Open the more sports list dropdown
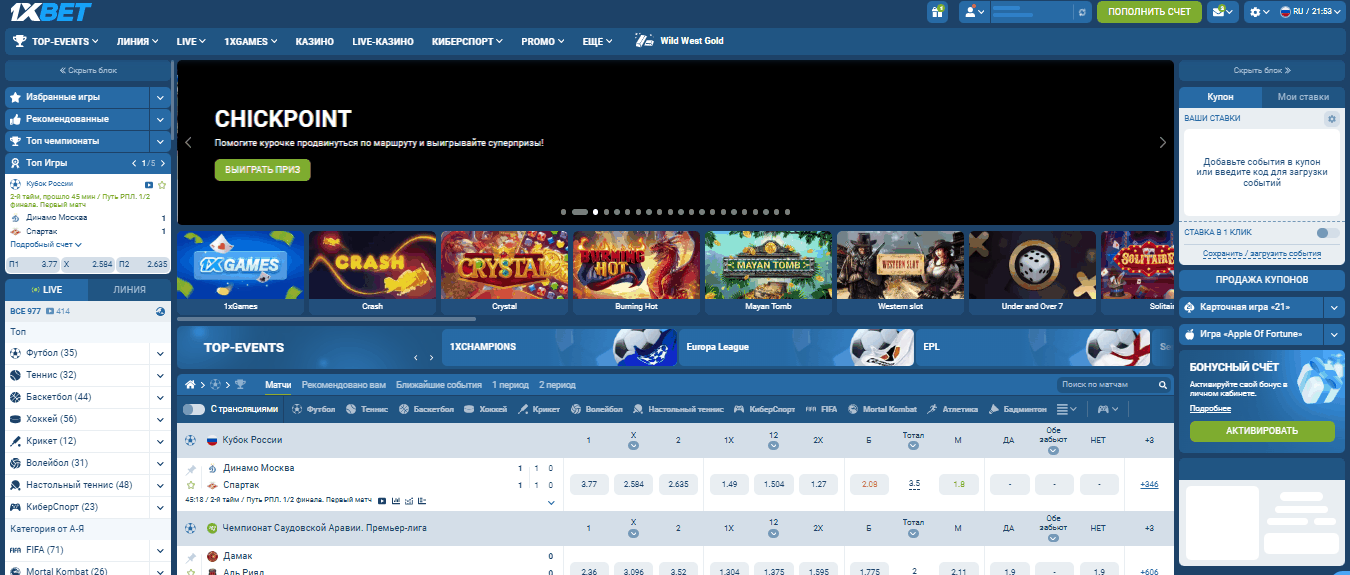Viewport: 1350px width, 575px height. [1067, 409]
